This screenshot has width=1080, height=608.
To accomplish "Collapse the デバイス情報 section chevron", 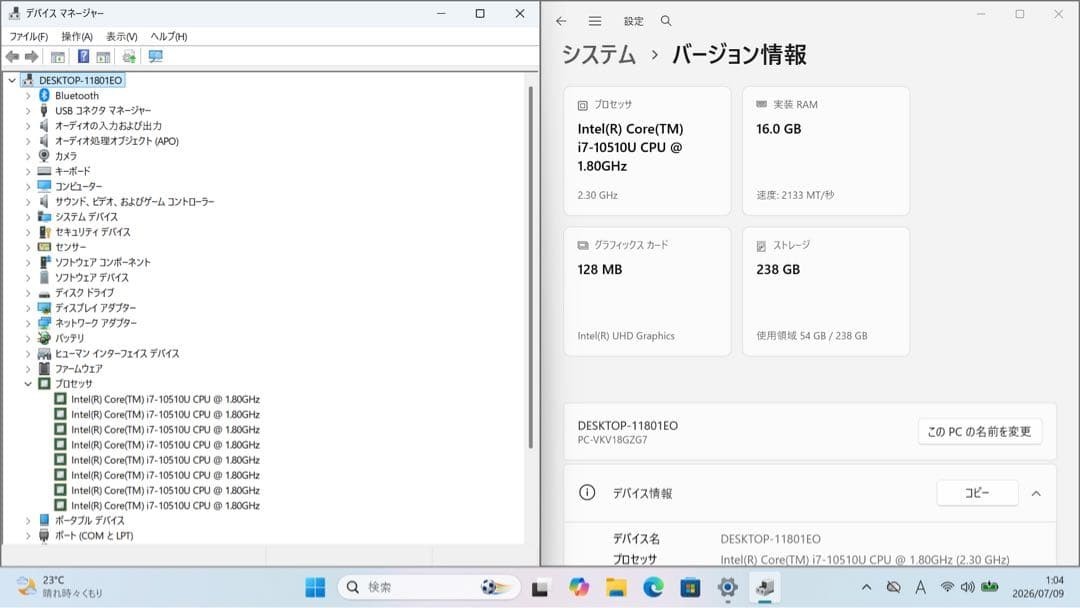I will click(x=1036, y=494).
